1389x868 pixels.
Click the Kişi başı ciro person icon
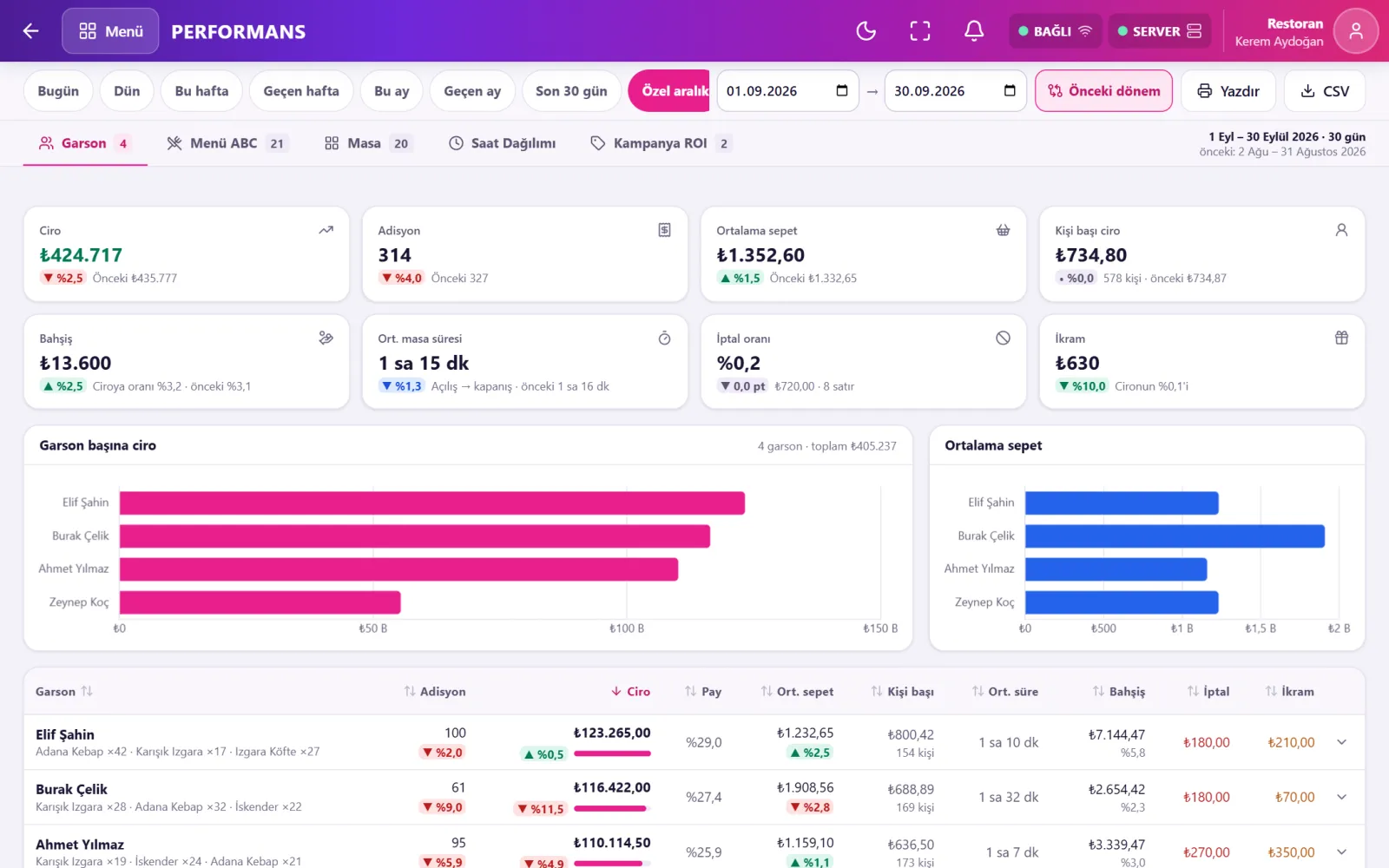pos(1341,230)
